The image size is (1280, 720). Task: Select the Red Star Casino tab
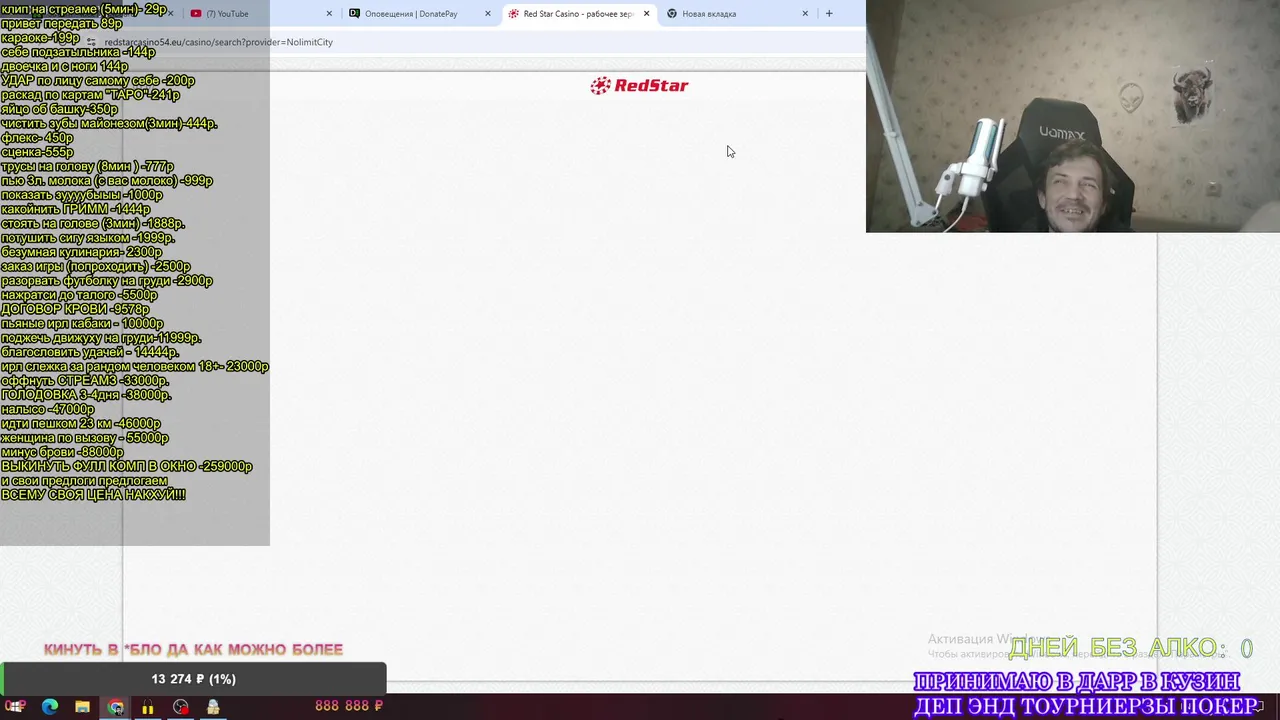pos(577,14)
